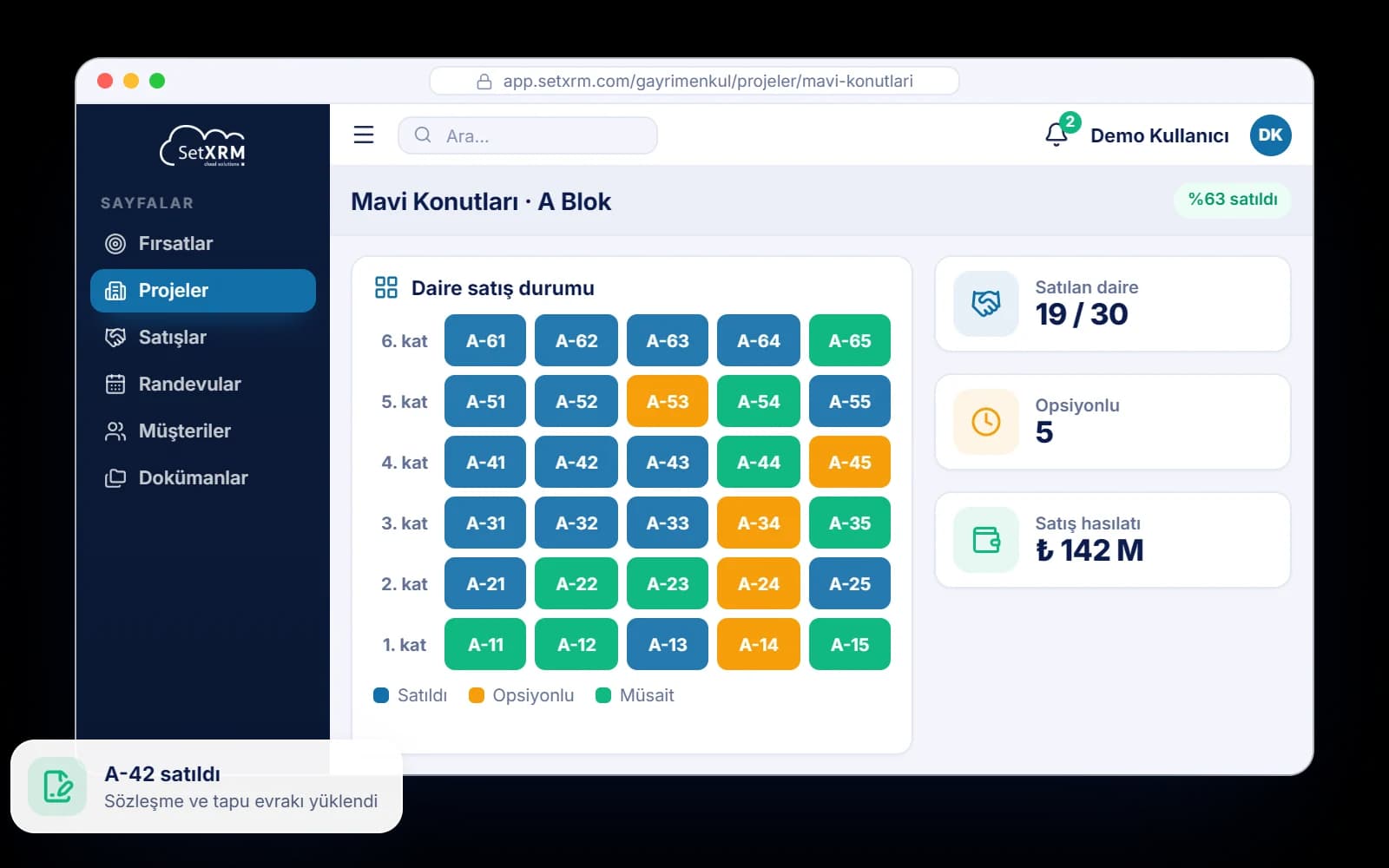Click the grid icon beside Daire satış durumu
This screenshot has width=1389, height=868.
click(385, 287)
